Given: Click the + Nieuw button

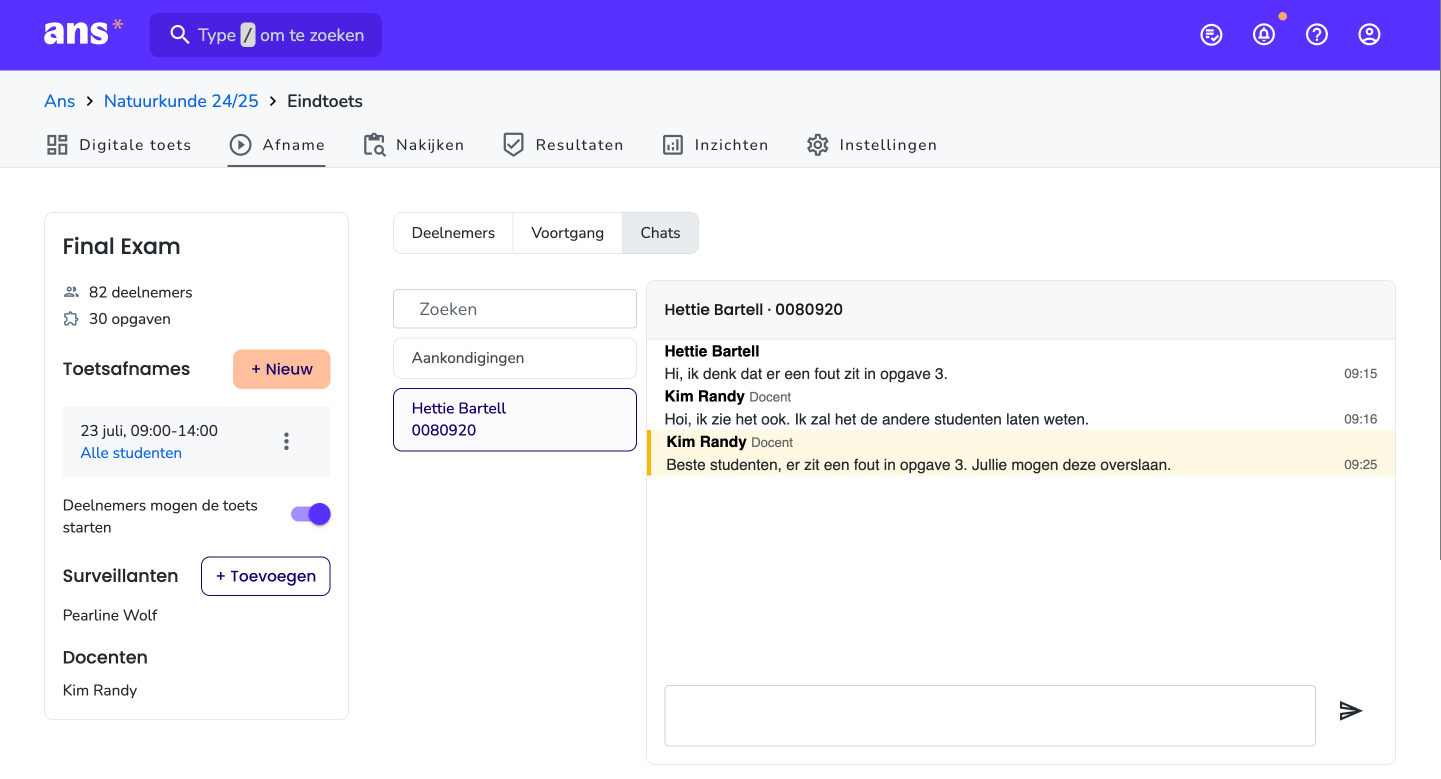Looking at the screenshot, I should 281,369.
